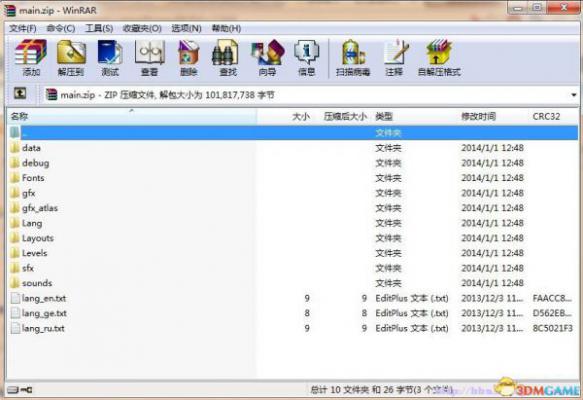The height and width of the screenshot is (400, 583).
Task: Click the 自解压格式 (SFX) toolbar icon
Action: tap(439, 53)
